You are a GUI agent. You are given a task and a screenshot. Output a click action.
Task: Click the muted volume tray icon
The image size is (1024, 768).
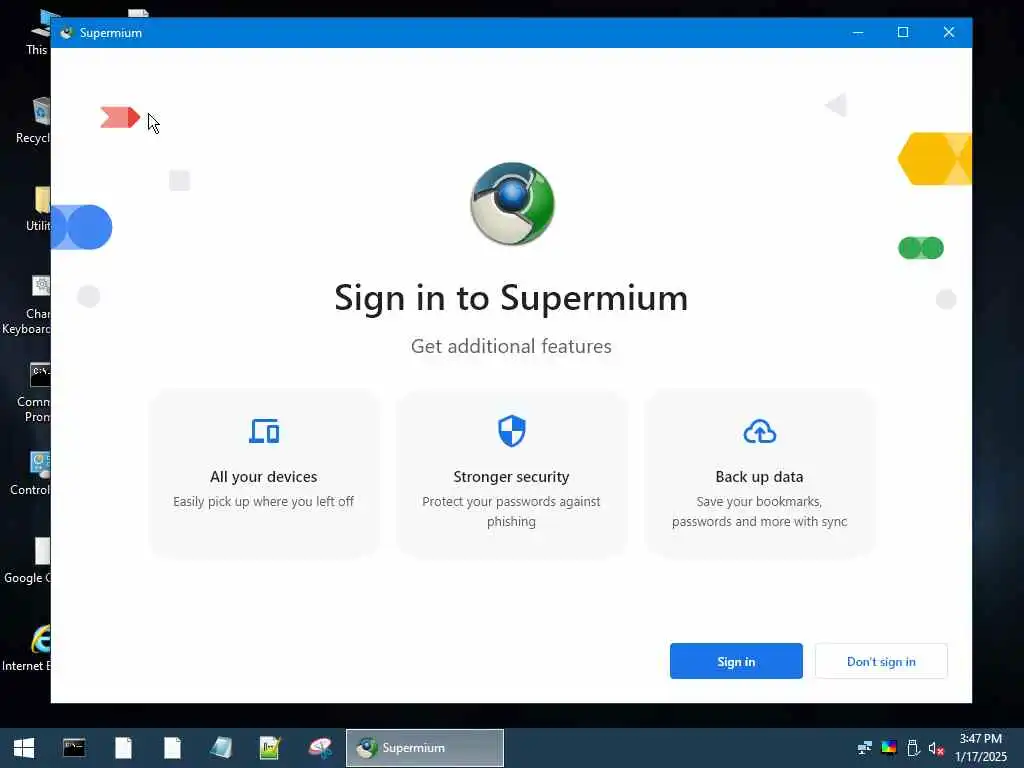(936, 748)
